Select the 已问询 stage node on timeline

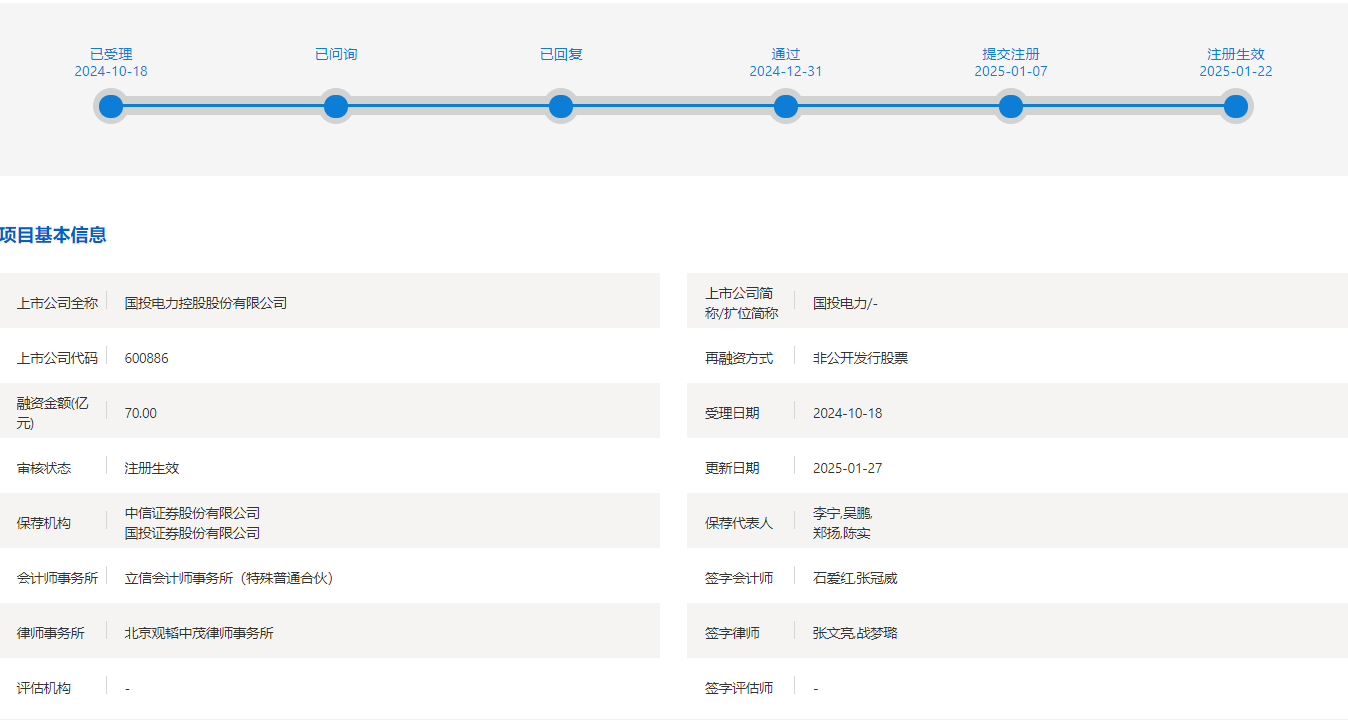(x=336, y=106)
